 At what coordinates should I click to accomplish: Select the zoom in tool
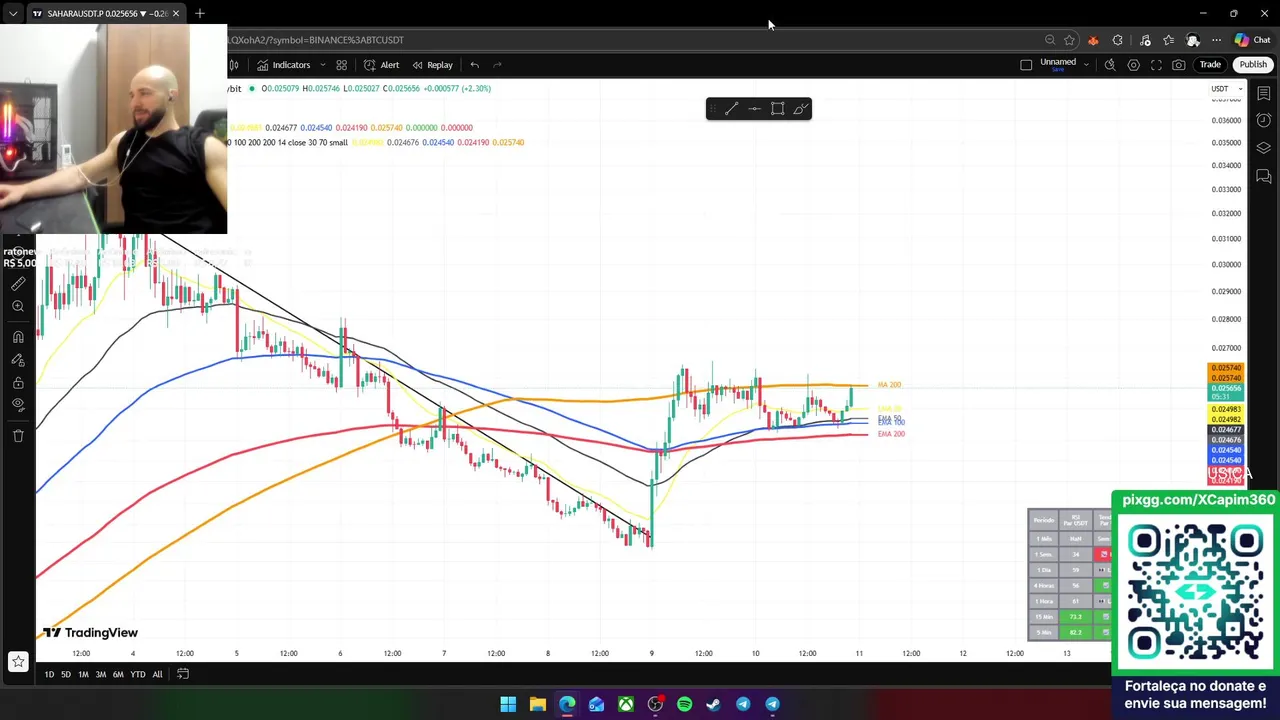(x=18, y=307)
